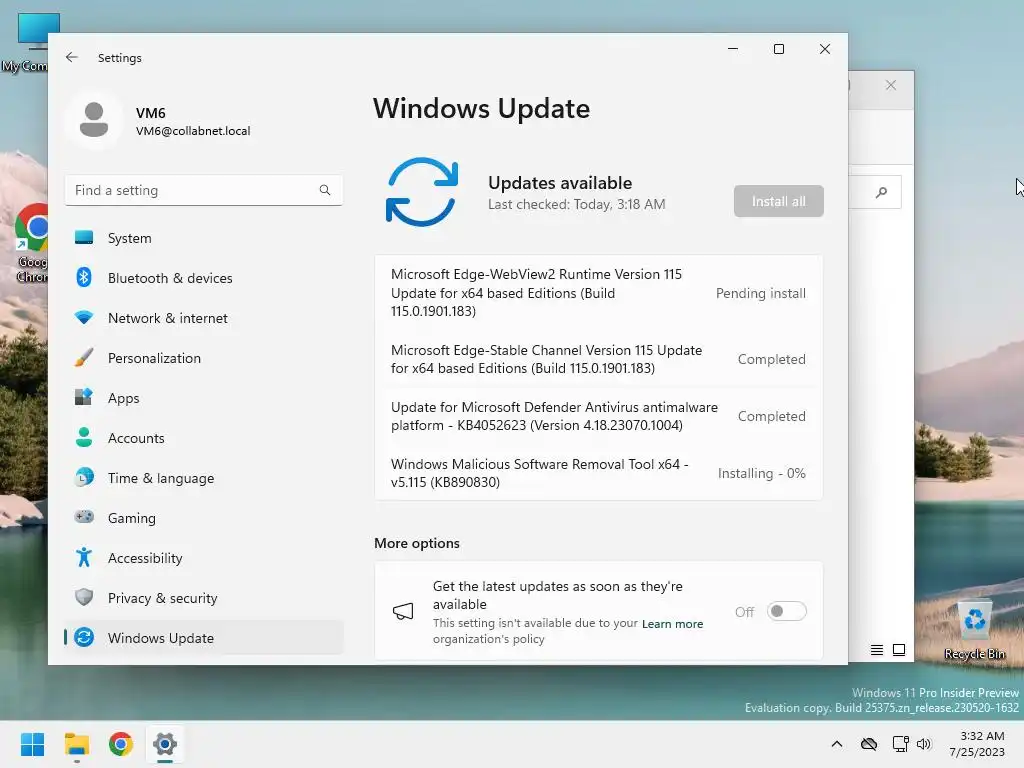Viewport: 1024px width, 768px height.
Task: Click the VM6@collabnet.local account email
Action: pyautogui.click(x=193, y=131)
